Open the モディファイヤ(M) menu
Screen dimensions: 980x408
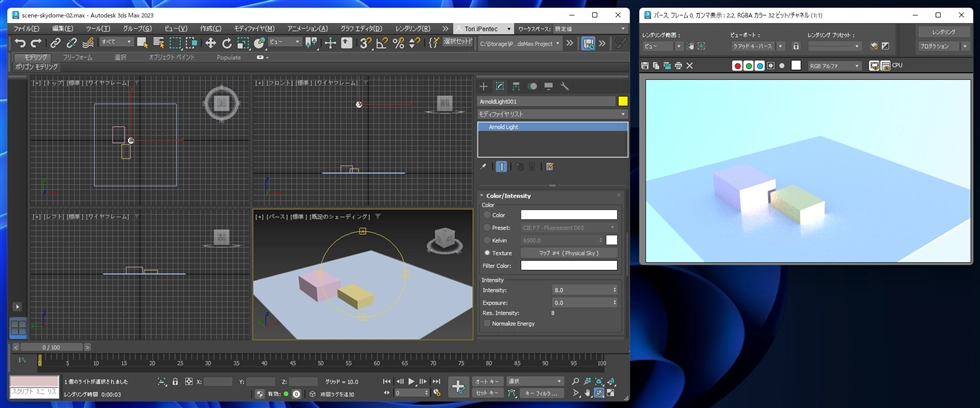coord(254,29)
